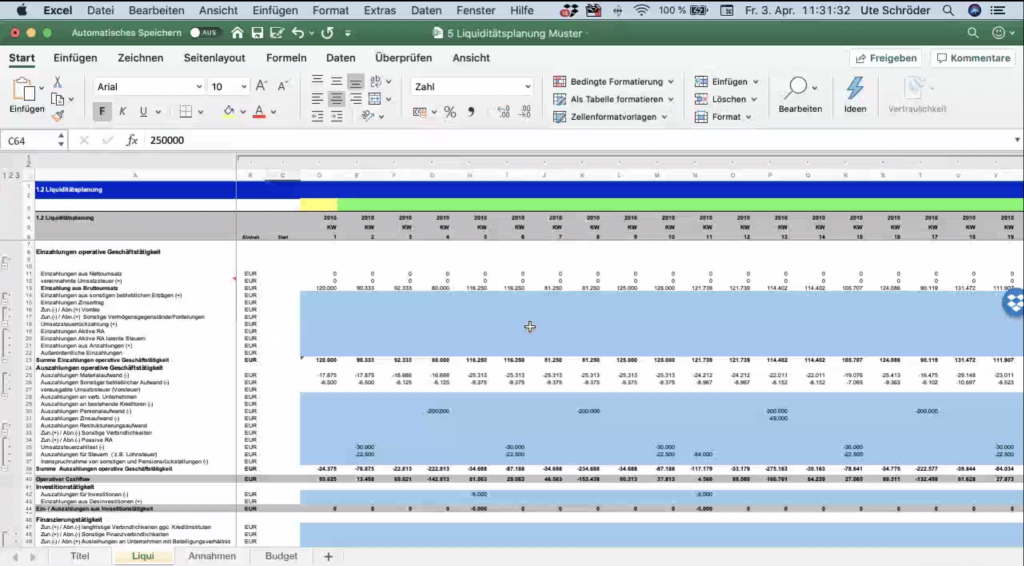Screen dimensions: 1024x566
Task: Save the workbook with the disk icon
Action: click(x=257, y=33)
